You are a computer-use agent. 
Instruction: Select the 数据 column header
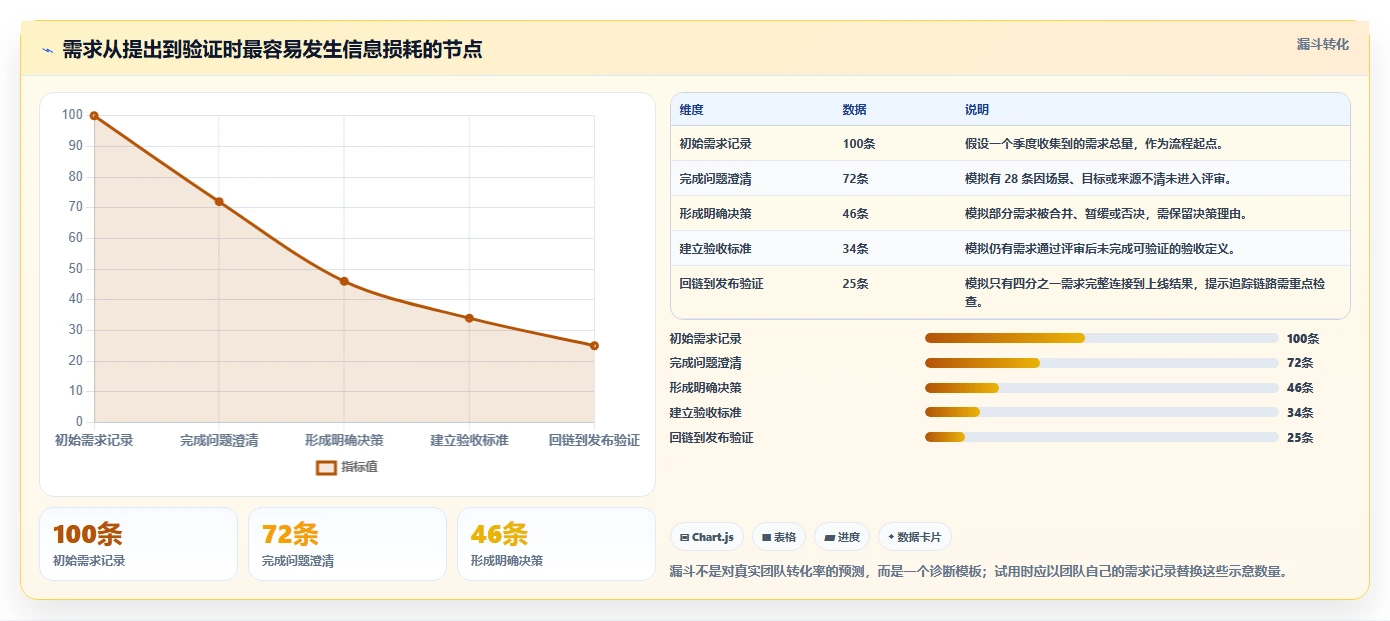[855, 110]
